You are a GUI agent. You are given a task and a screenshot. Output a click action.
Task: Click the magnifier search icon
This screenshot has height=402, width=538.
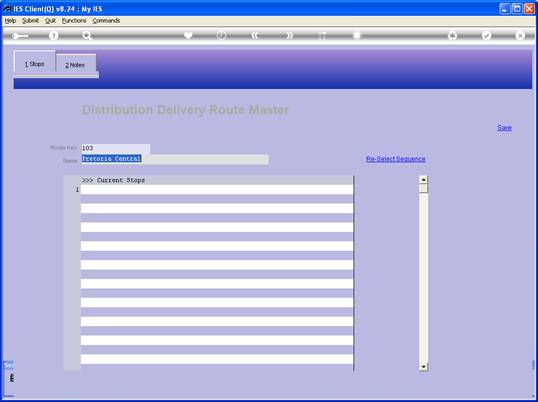point(87,35)
